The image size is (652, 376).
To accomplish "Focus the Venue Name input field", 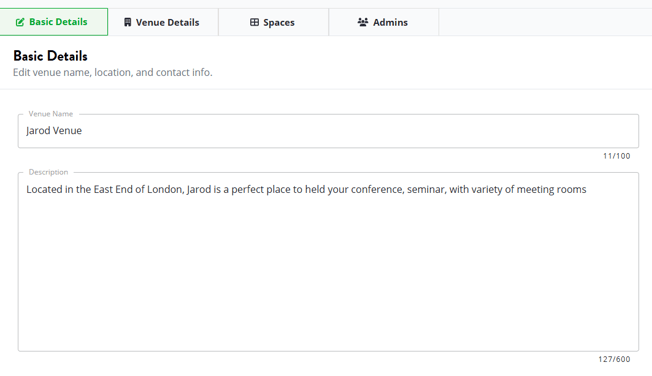I will 328,131.
